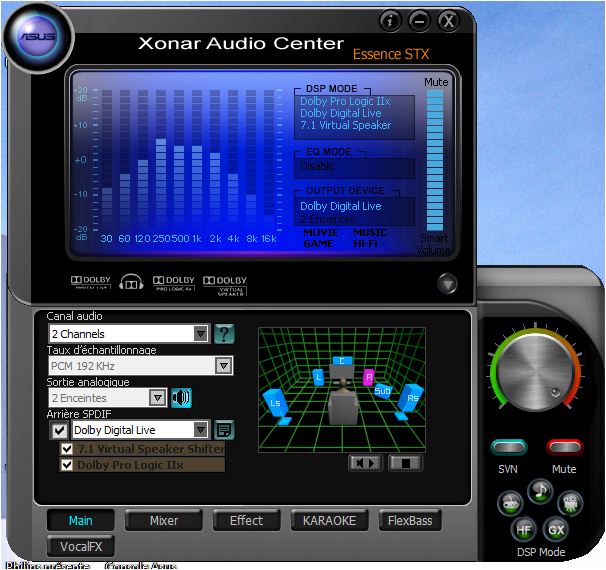Click the Hi-Fi label on the display
606x570 pixels.
tap(365, 244)
